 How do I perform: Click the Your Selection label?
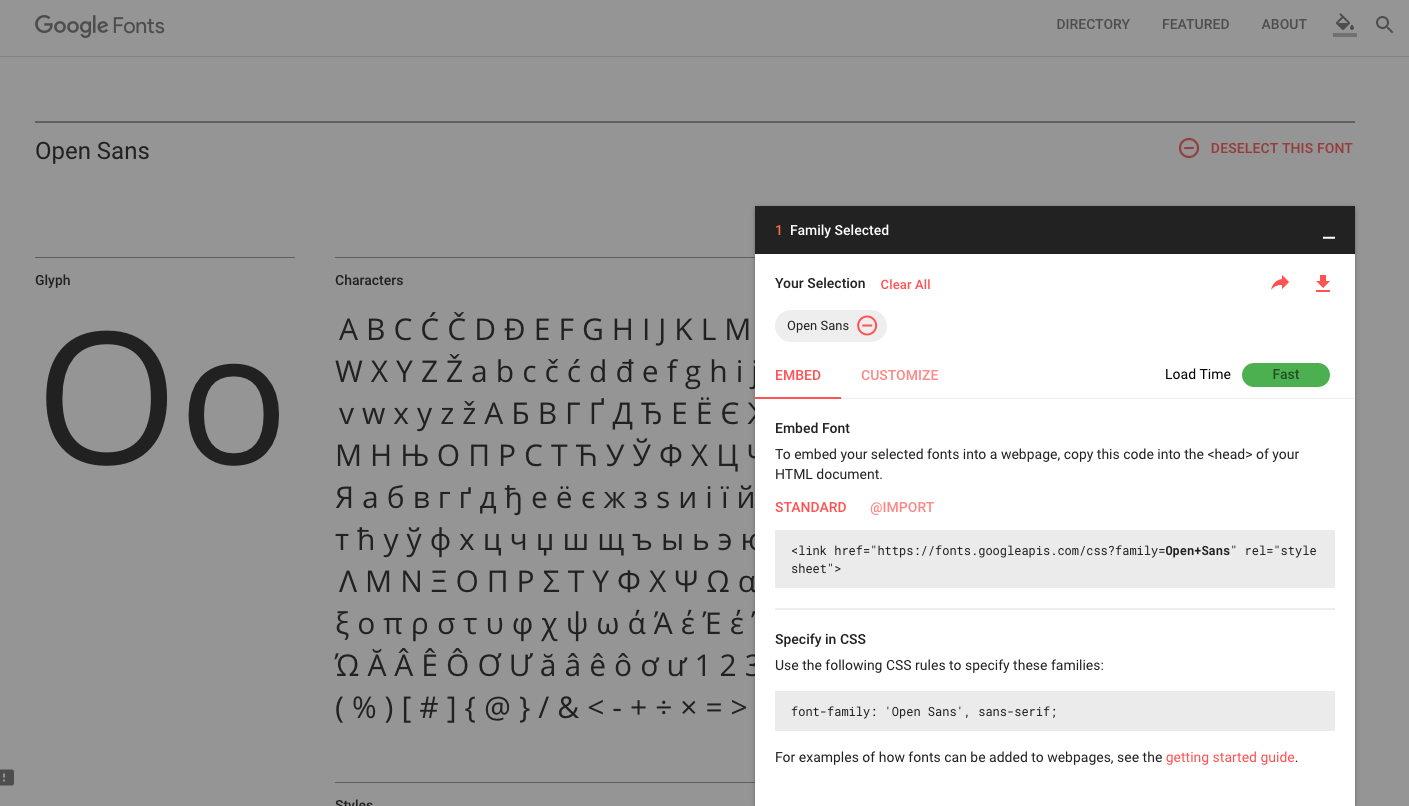pyautogui.click(x=820, y=283)
